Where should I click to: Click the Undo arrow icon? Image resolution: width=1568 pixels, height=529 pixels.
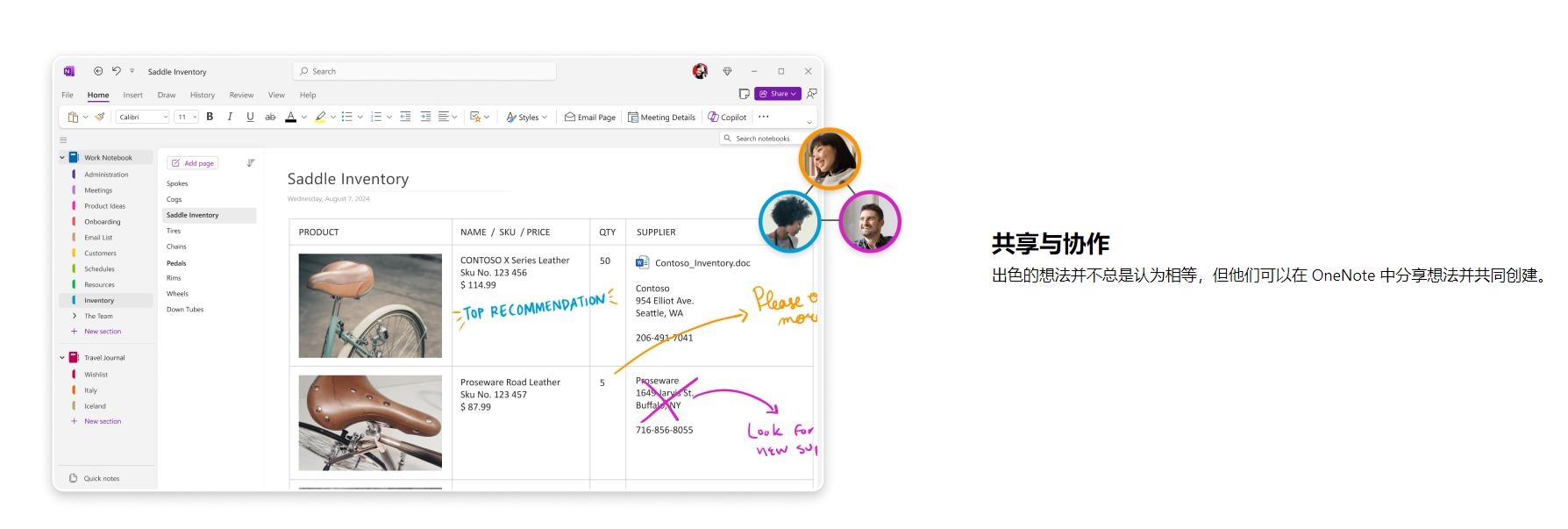point(116,71)
